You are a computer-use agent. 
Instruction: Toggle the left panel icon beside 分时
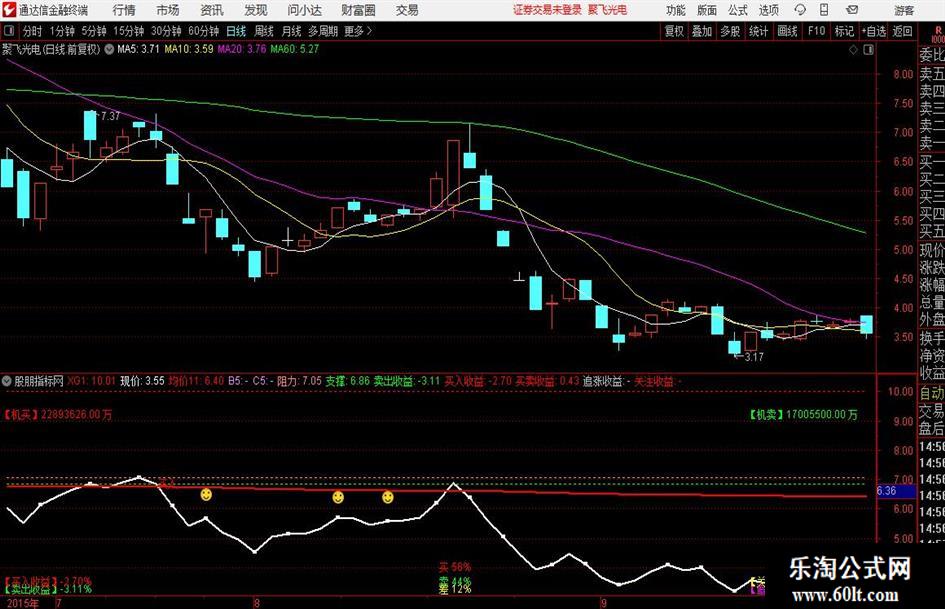point(8,31)
